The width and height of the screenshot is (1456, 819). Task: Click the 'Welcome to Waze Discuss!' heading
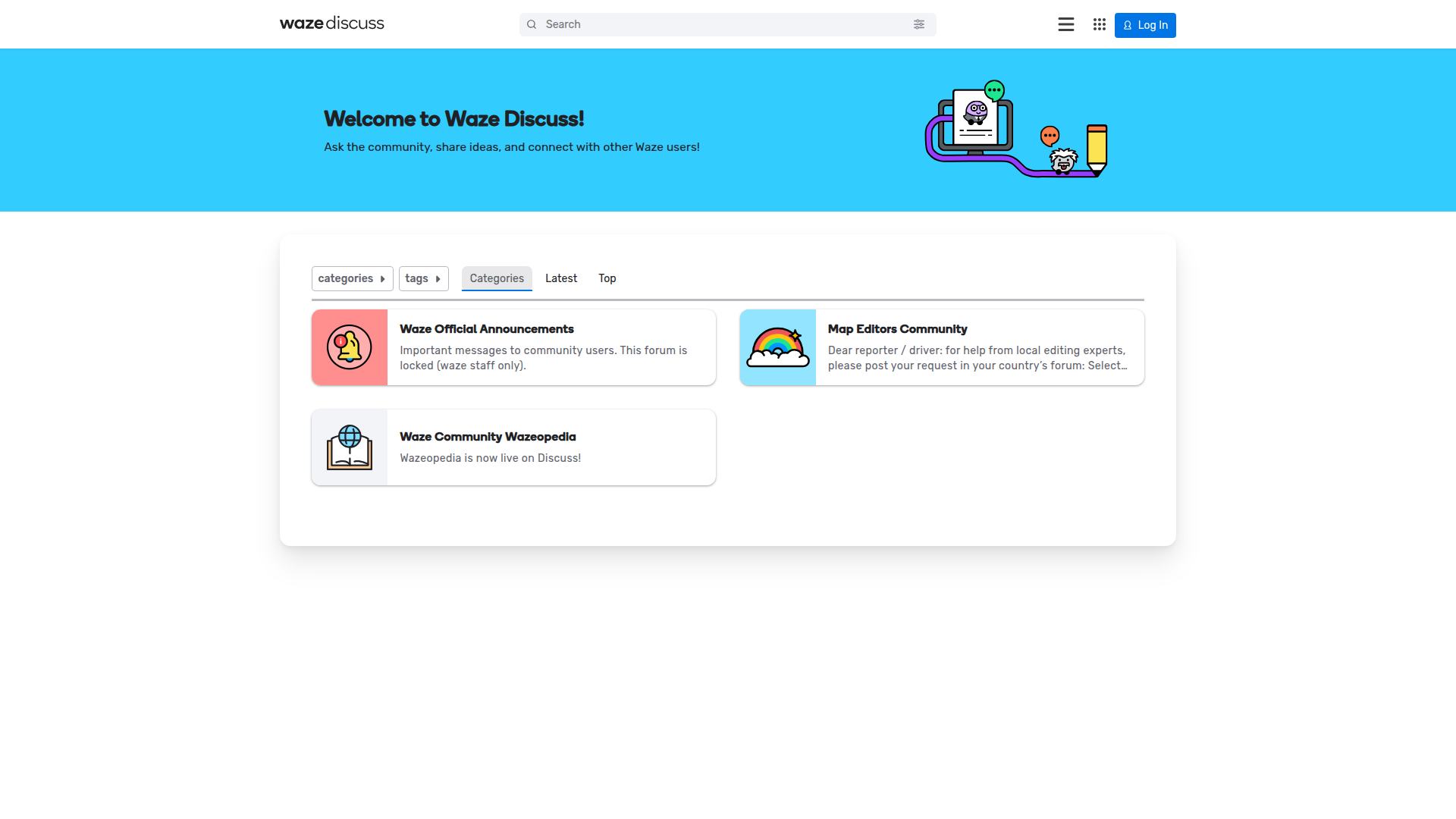coord(454,118)
